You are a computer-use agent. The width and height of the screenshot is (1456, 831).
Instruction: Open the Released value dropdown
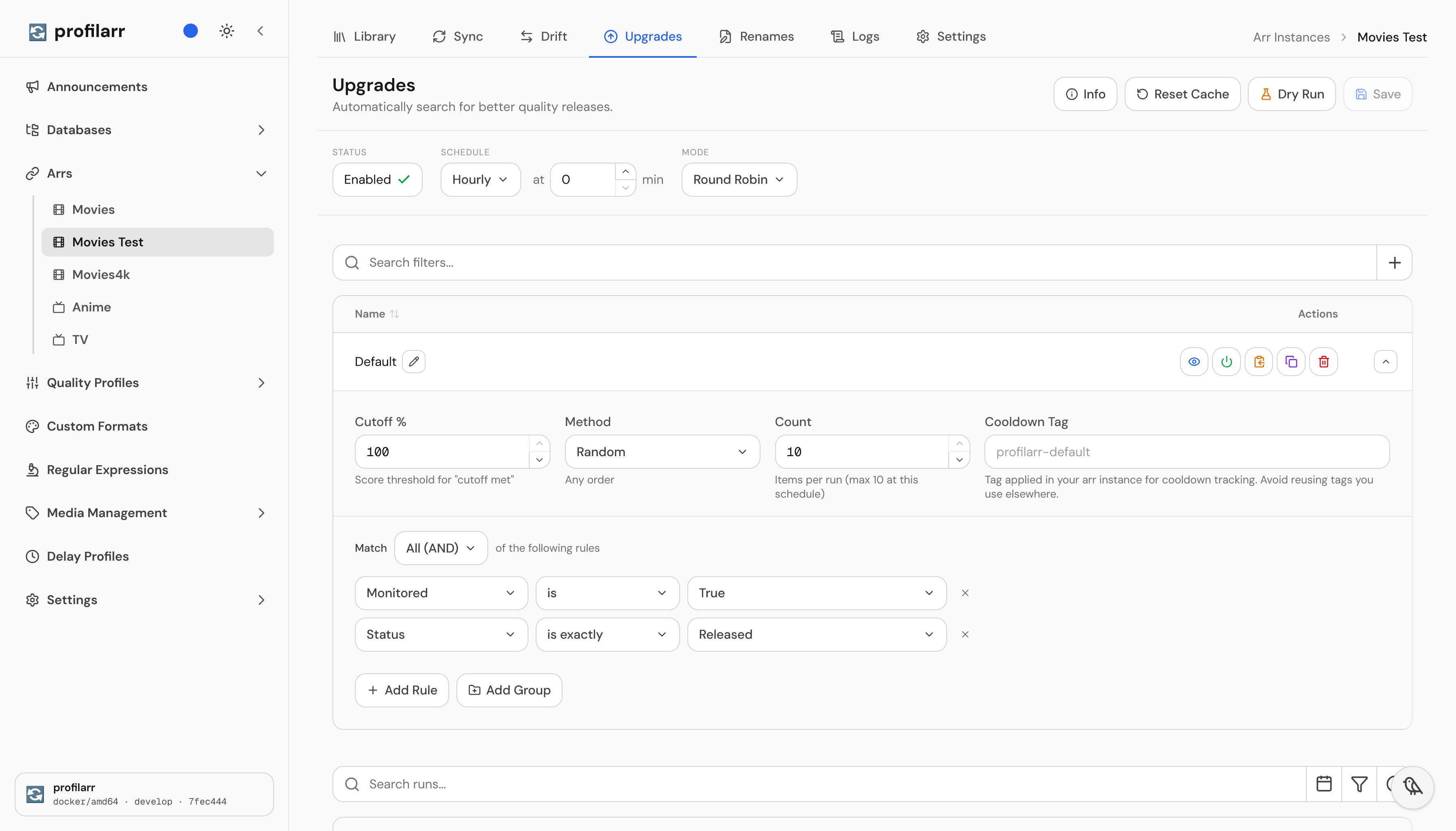(817, 635)
